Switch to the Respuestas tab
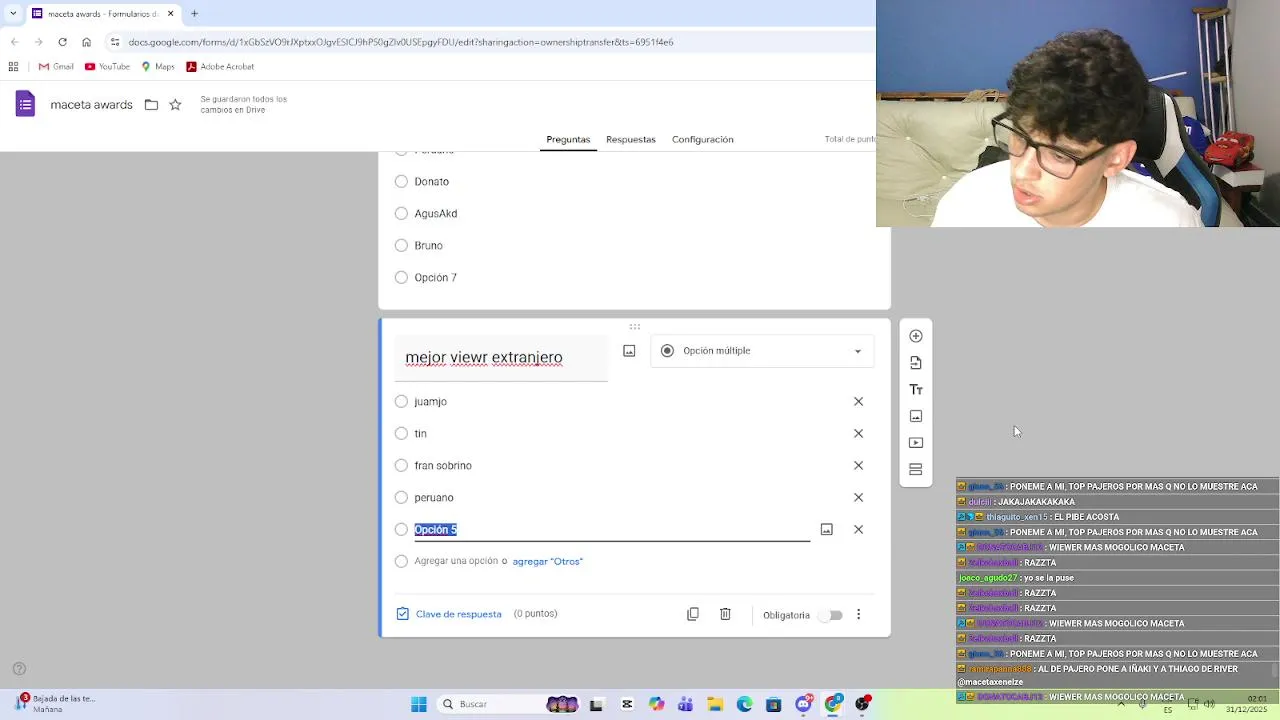 click(x=631, y=139)
